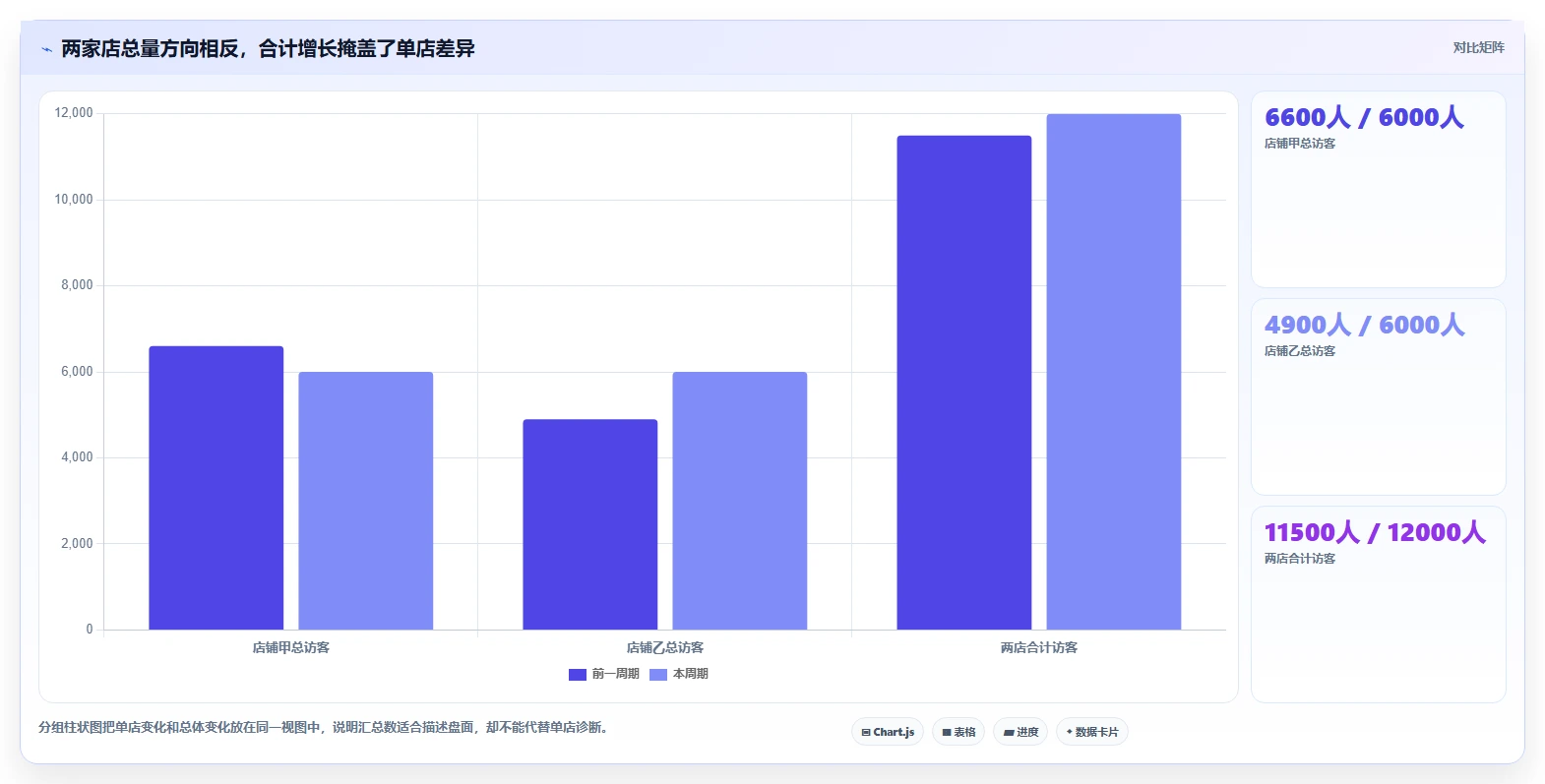Viewport: 1545px width, 784px height.
Task: Click the 本周期 bar for 两店合计访客
Action: click(x=1114, y=372)
